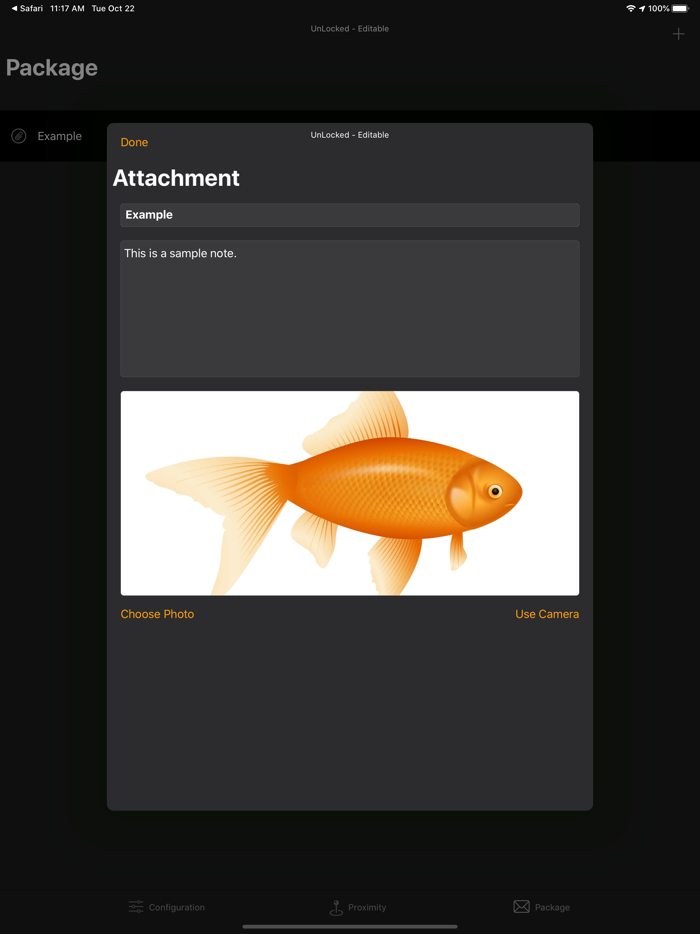The height and width of the screenshot is (934, 700).
Task: Switch to the Package tab
Action: tap(542, 907)
